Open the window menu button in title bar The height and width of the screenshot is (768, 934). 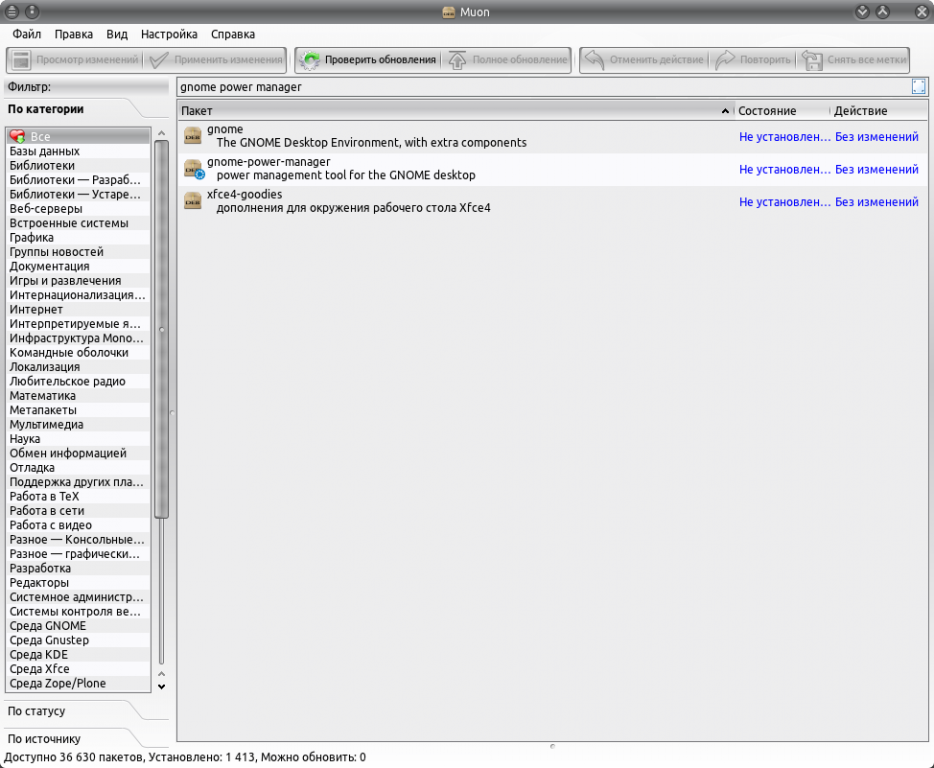(12, 11)
